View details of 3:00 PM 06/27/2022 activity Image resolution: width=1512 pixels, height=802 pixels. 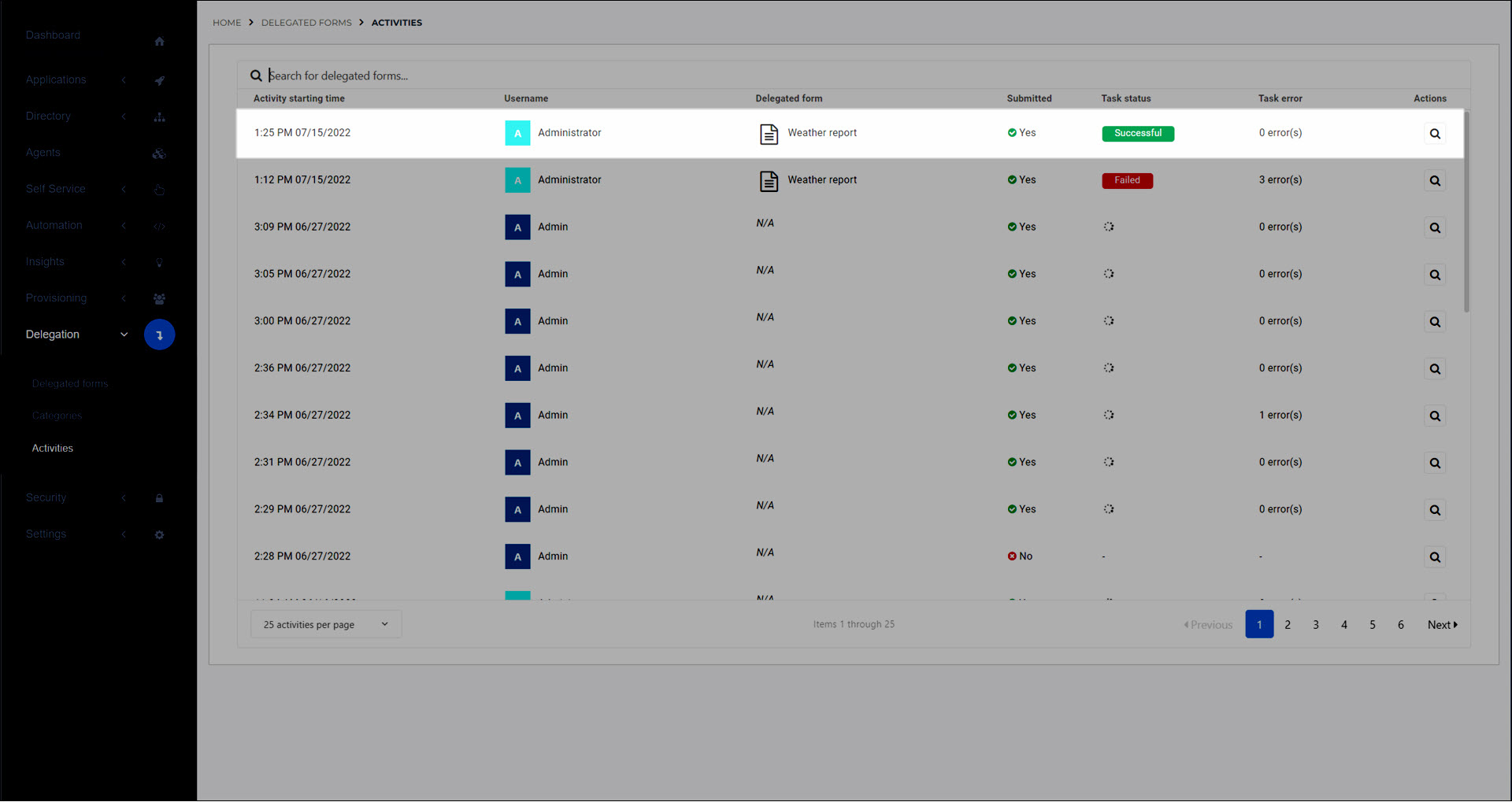click(1435, 322)
